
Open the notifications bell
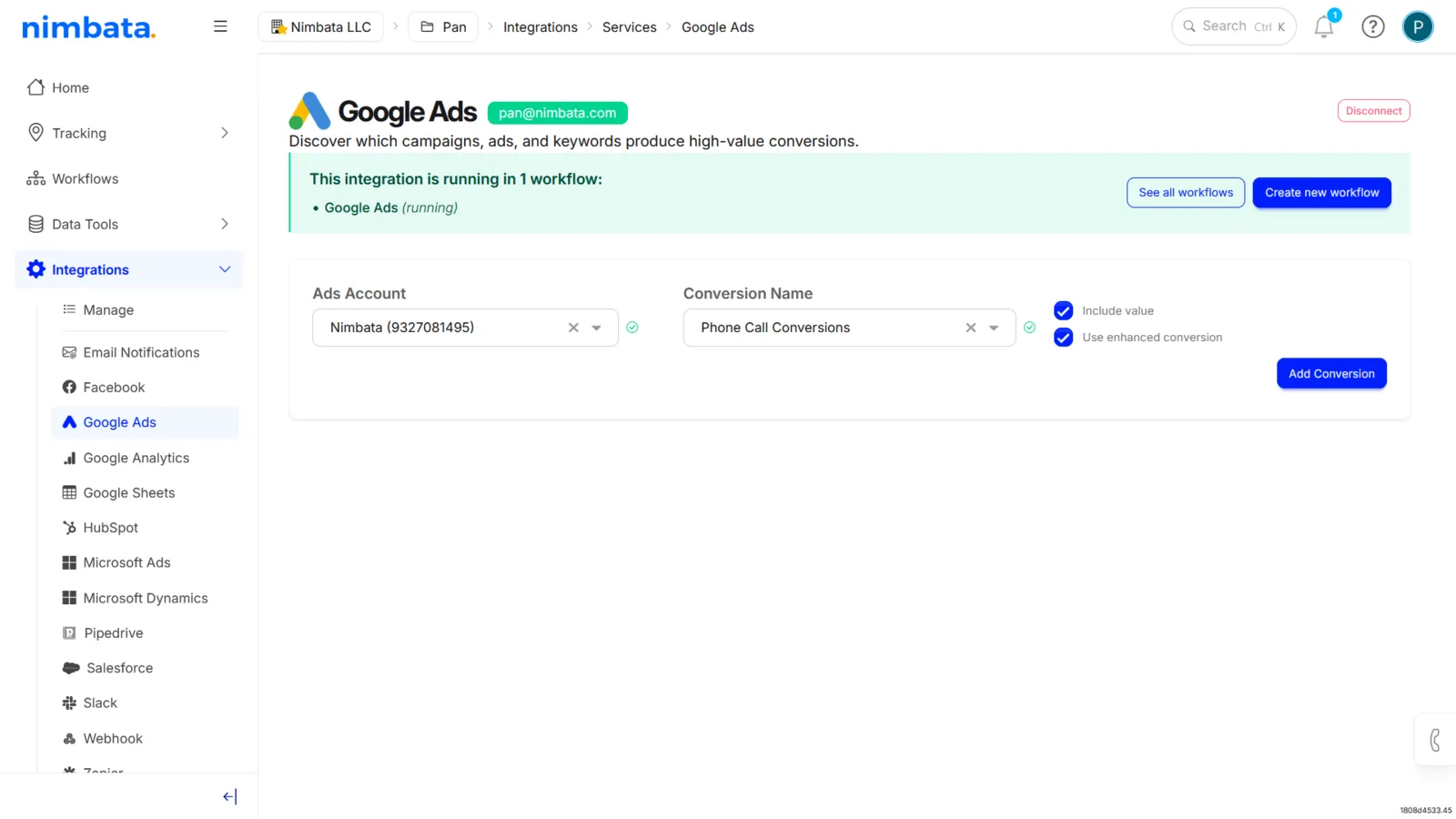point(1324,26)
